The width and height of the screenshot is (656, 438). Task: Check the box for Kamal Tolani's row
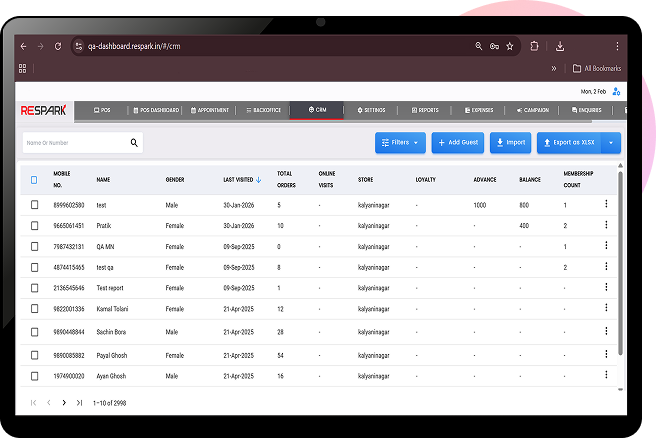point(34,310)
